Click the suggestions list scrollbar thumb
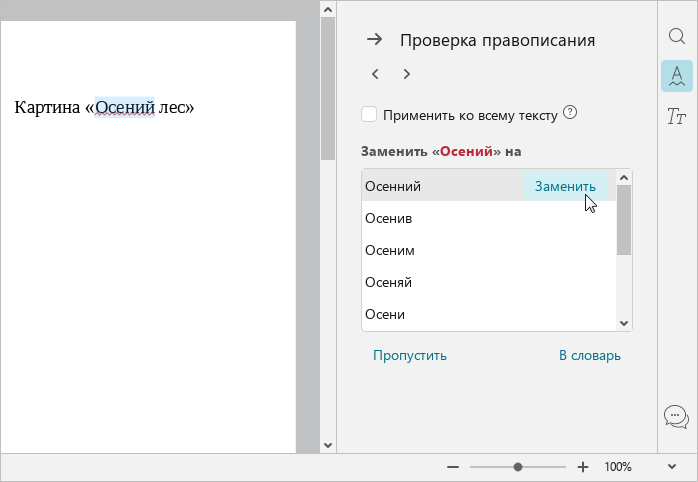Viewport: 698px width, 482px height. [x=624, y=220]
